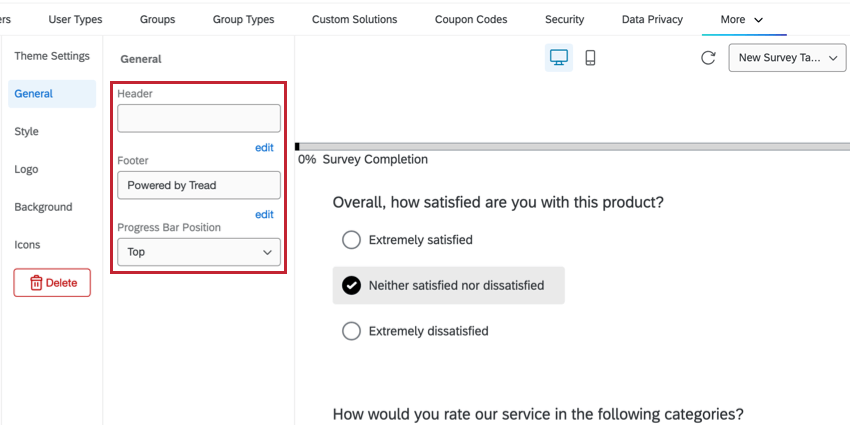The height and width of the screenshot is (425, 850).
Task: Switch to mobile preview mode
Action: tap(590, 58)
